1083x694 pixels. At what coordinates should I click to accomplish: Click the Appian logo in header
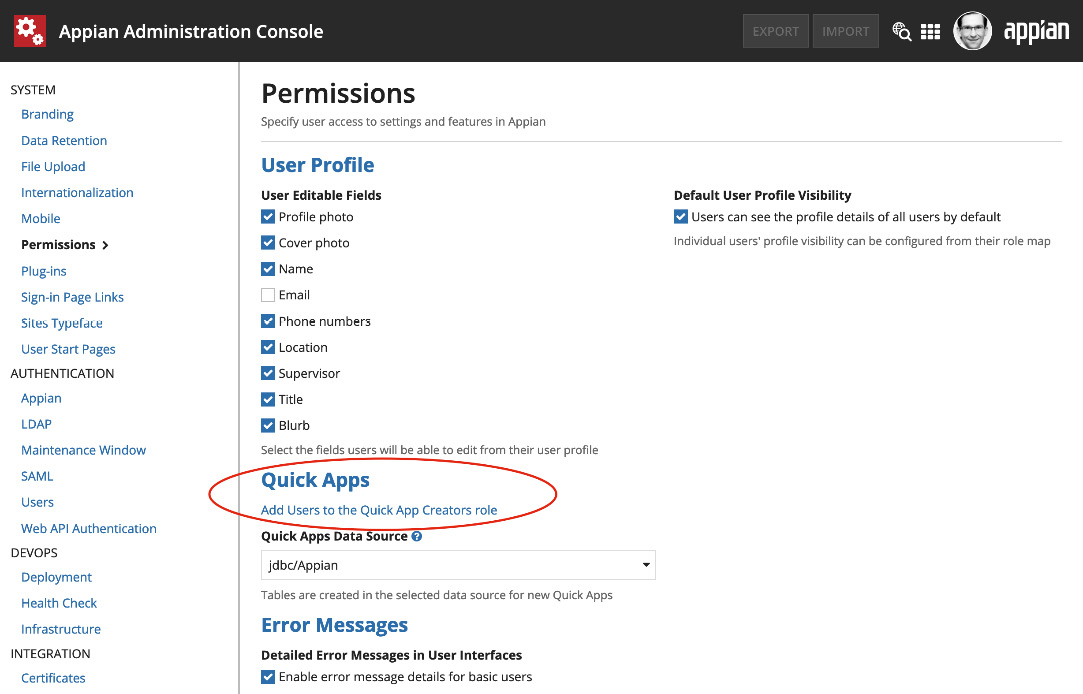click(1036, 32)
